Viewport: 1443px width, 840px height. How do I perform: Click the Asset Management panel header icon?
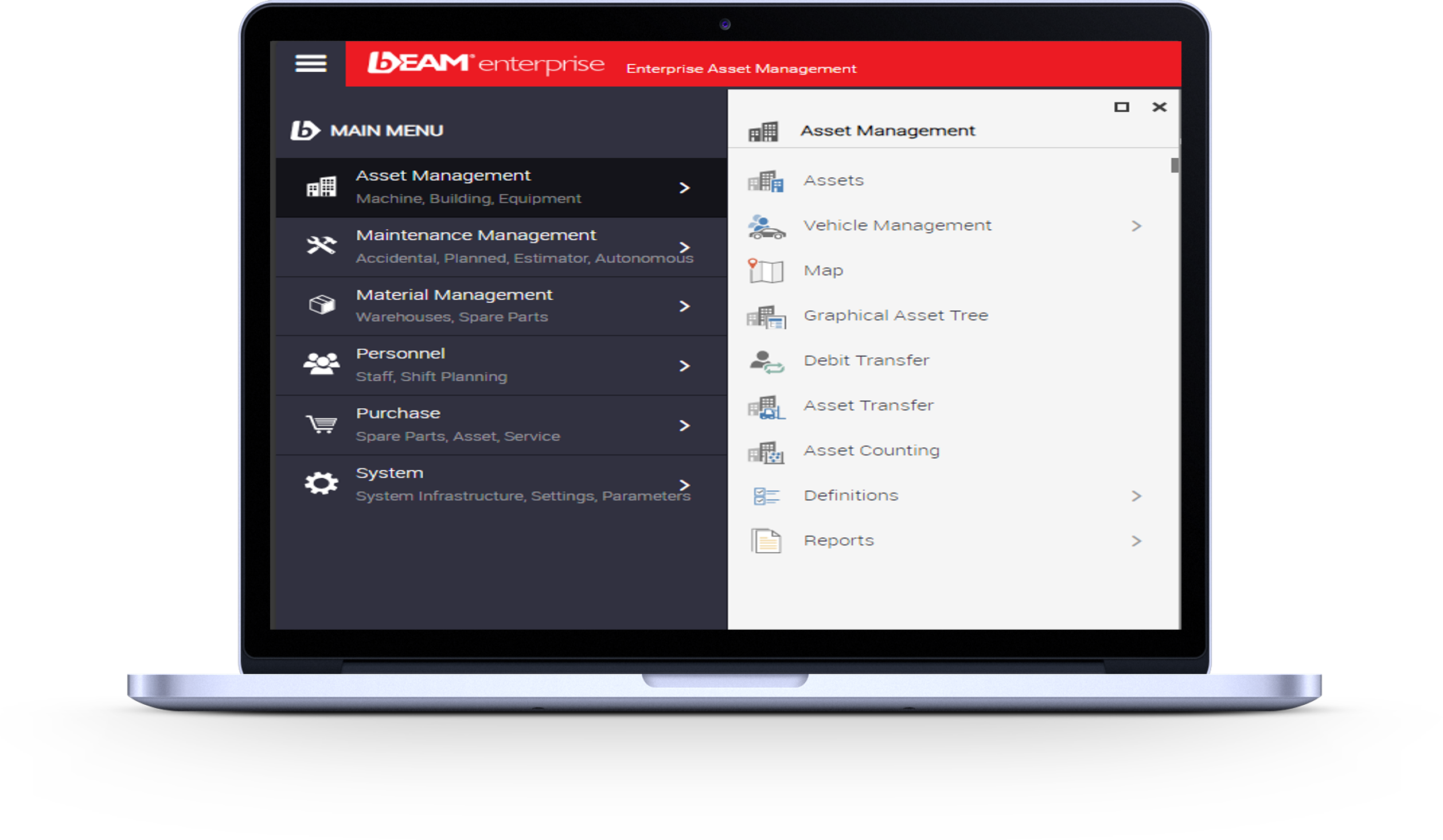point(763,131)
